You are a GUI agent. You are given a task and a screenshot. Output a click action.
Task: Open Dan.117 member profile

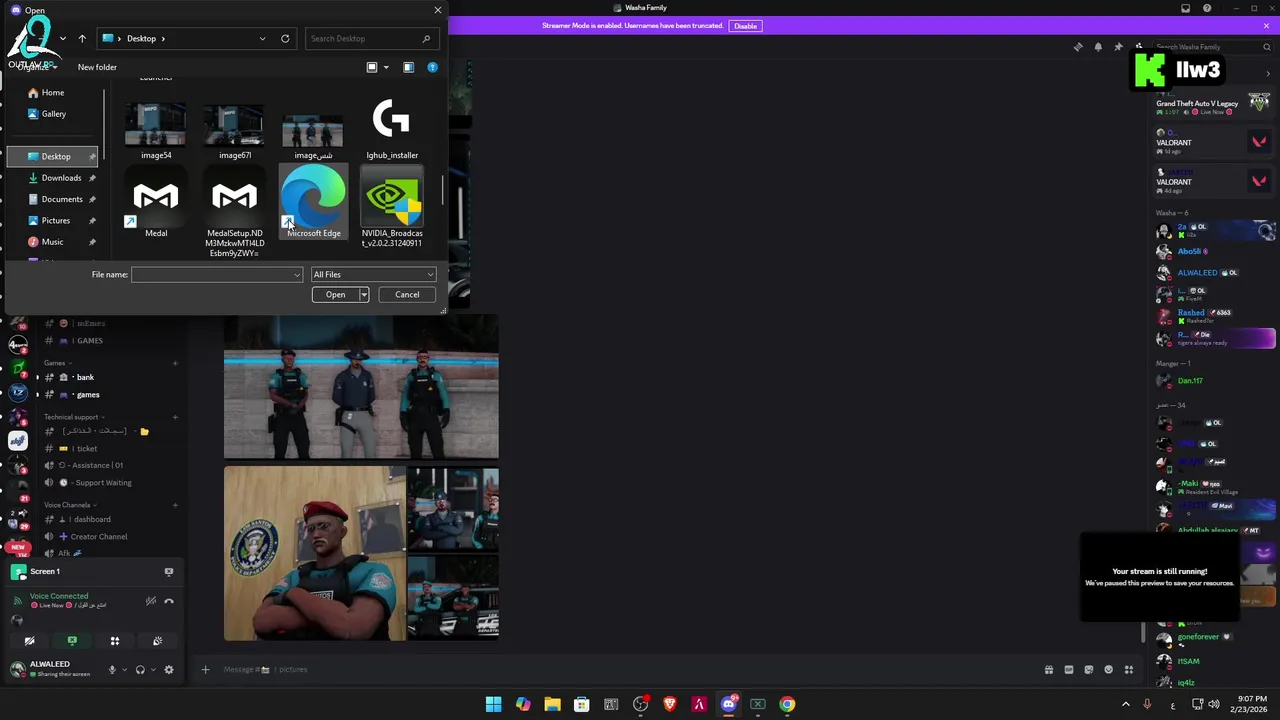1190,380
